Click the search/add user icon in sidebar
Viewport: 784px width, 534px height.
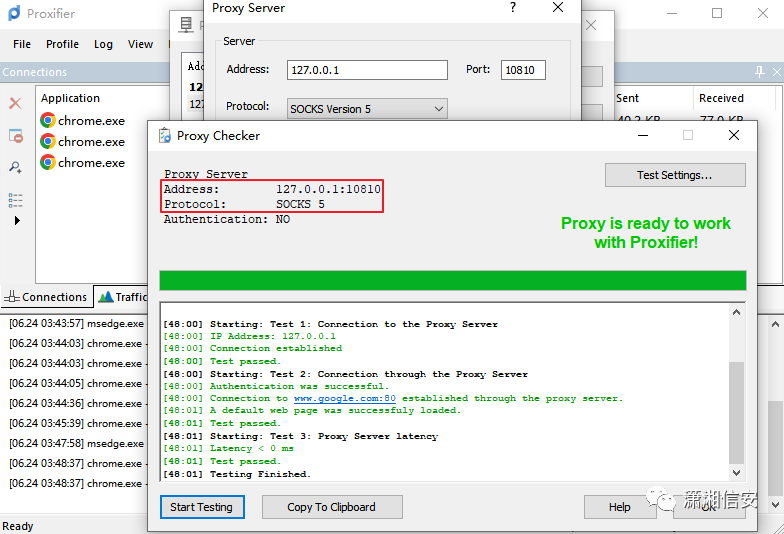pos(16,167)
